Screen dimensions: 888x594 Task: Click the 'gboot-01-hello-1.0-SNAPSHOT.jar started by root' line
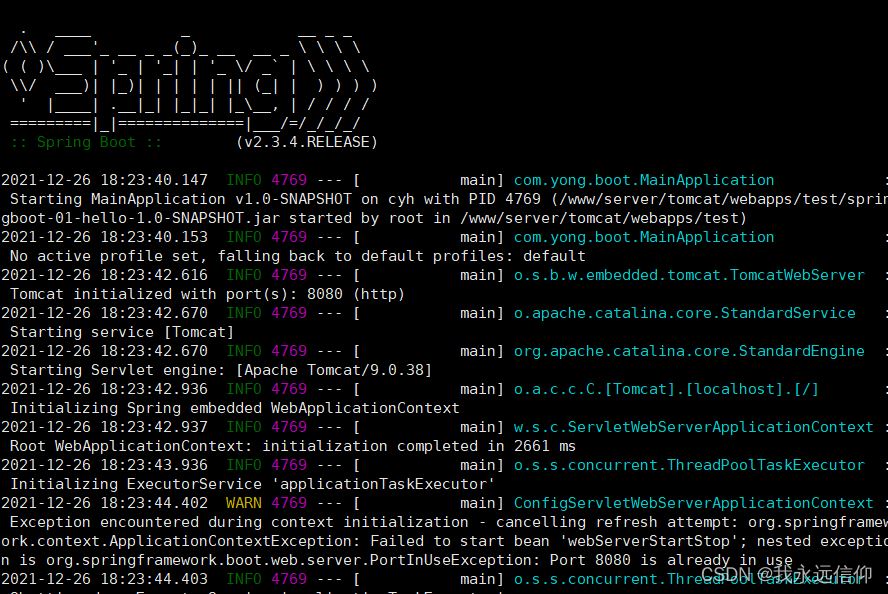click(x=374, y=218)
